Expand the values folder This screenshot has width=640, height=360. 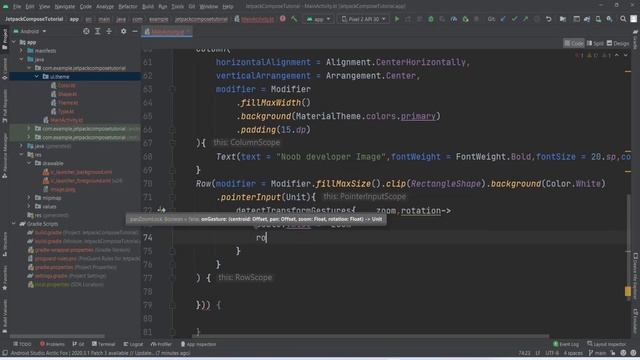point(29,206)
